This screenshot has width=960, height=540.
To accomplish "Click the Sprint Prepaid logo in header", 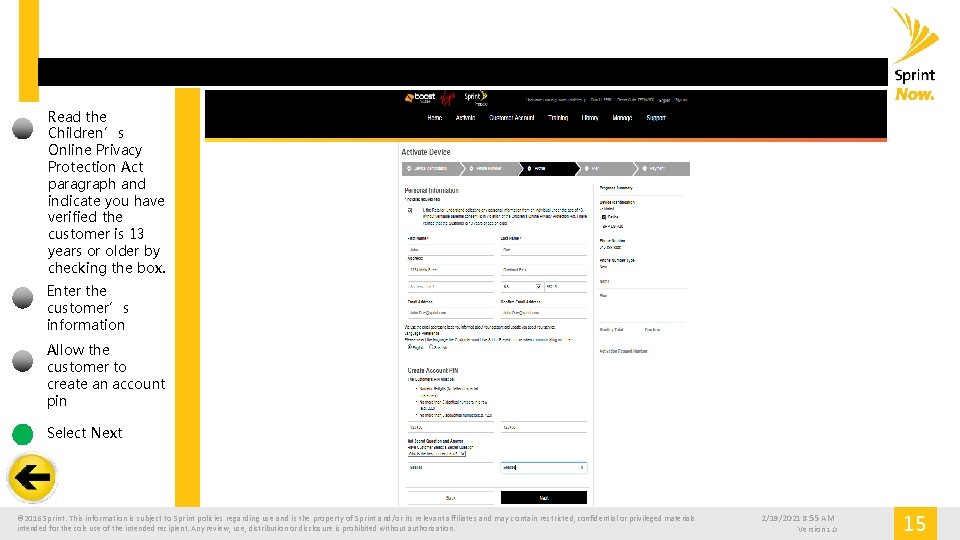I will 476,98.
